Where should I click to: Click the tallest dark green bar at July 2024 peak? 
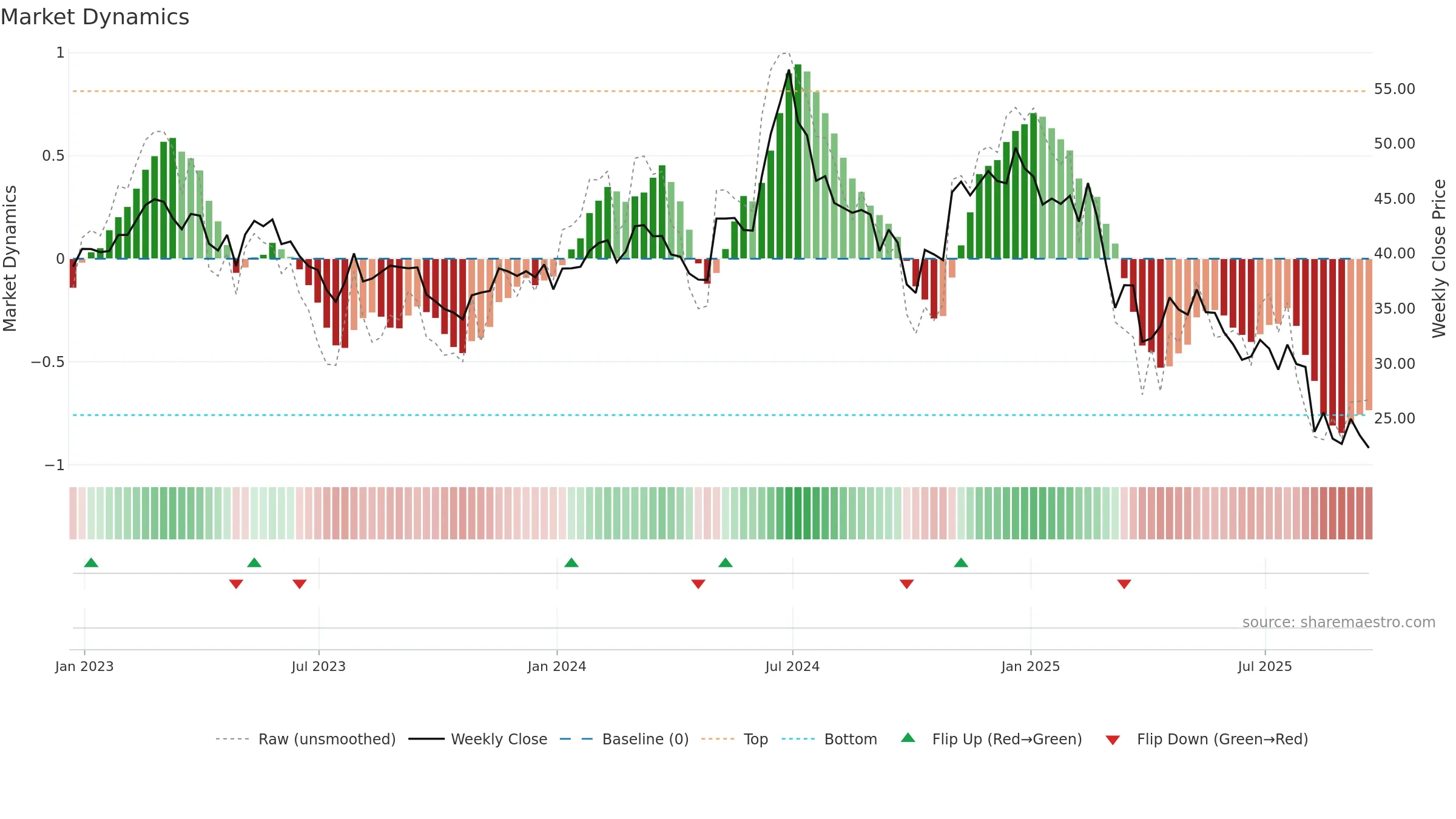[x=798, y=161]
